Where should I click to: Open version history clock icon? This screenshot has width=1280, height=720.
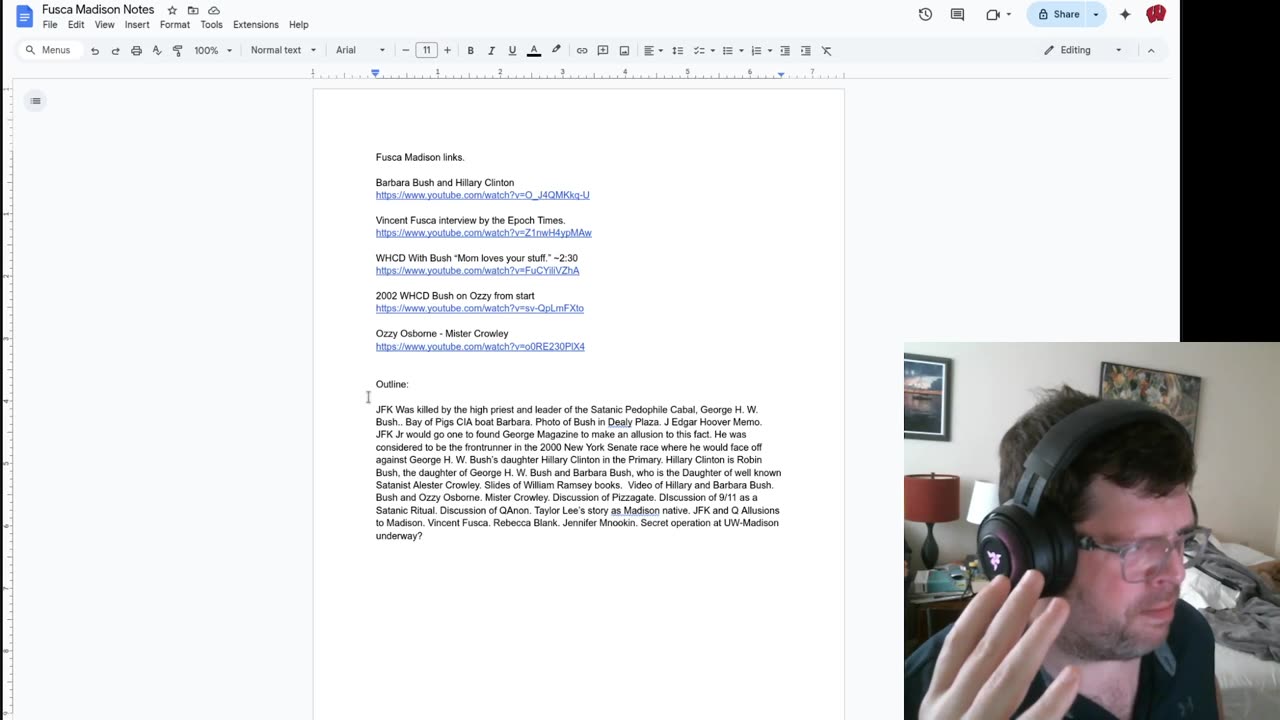click(925, 14)
